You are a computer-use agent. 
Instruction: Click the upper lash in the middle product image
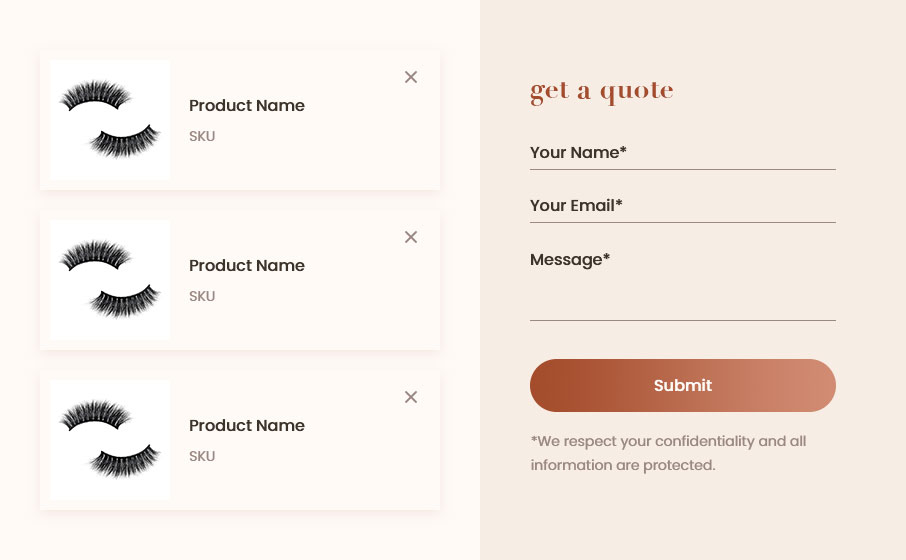(95, 255)
